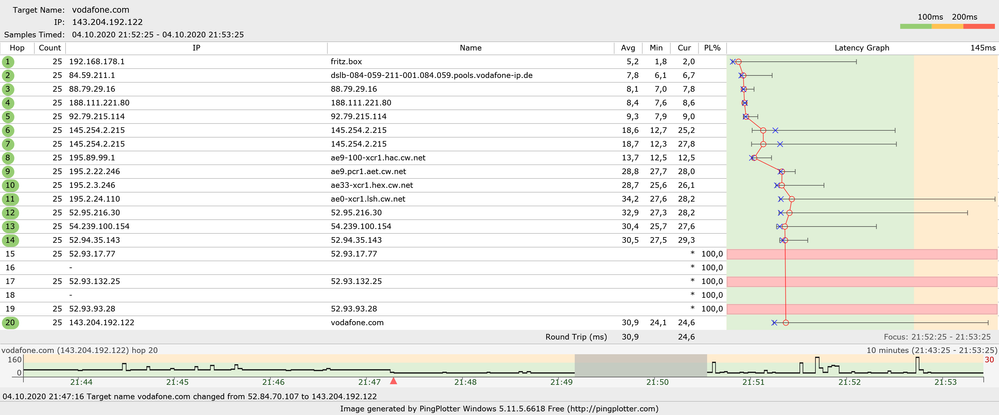Select the green hop 20 circle
This screenshot has width=999, height=415.
click(10, 323)
